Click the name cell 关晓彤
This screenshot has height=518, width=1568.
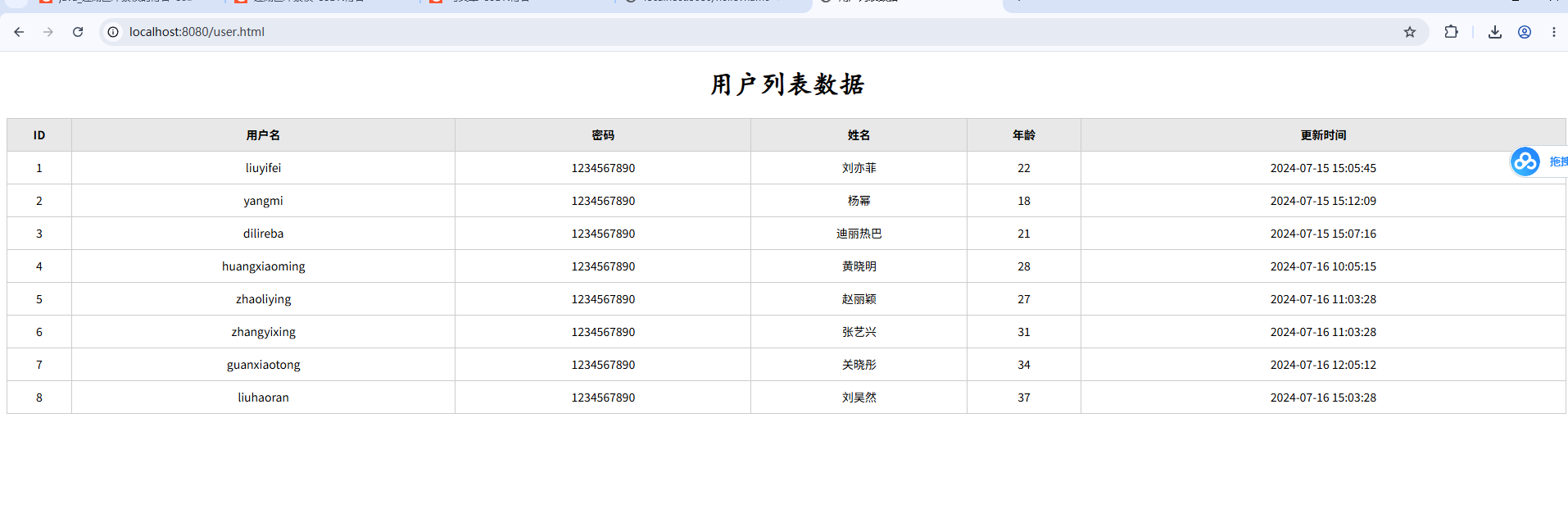(x=859, y=365)
